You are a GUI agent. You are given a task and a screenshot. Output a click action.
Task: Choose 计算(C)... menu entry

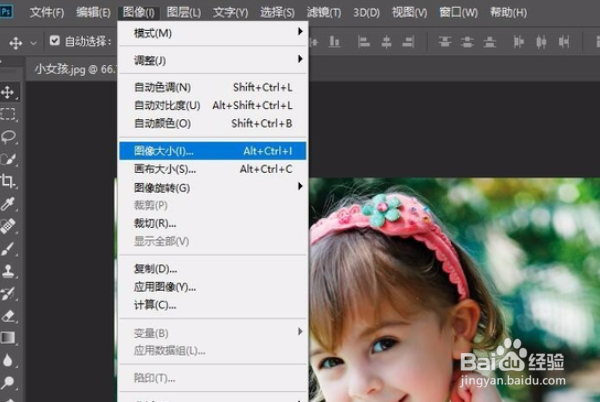point(213,305)
